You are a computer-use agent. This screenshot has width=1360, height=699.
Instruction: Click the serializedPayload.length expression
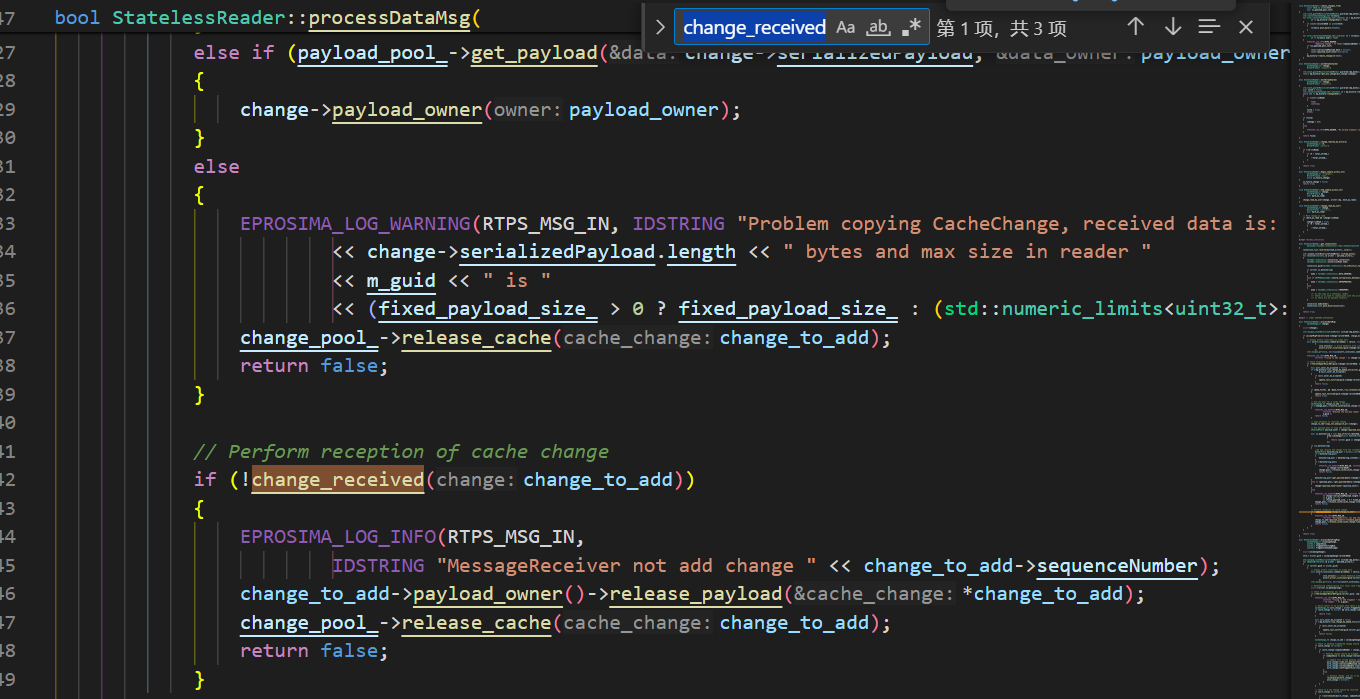[597, 252]
